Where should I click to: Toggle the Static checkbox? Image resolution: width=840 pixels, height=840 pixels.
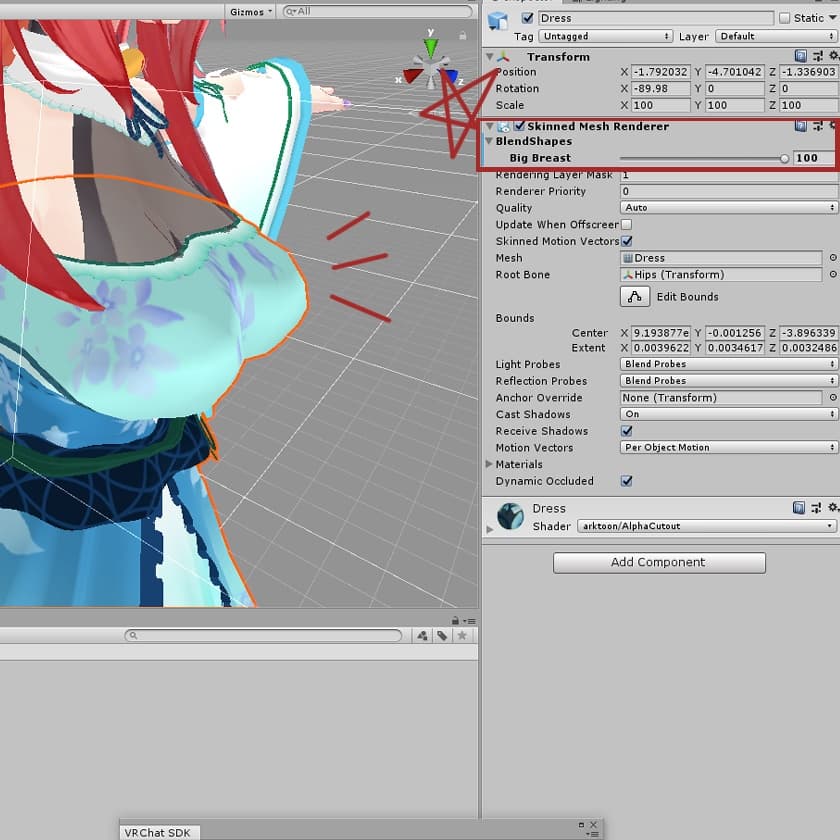coord(785,18)
